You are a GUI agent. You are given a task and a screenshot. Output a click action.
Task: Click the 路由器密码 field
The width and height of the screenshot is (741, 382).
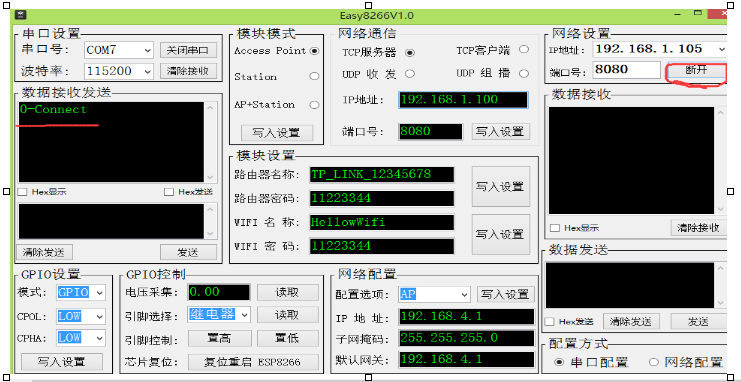tap(382, 199)
